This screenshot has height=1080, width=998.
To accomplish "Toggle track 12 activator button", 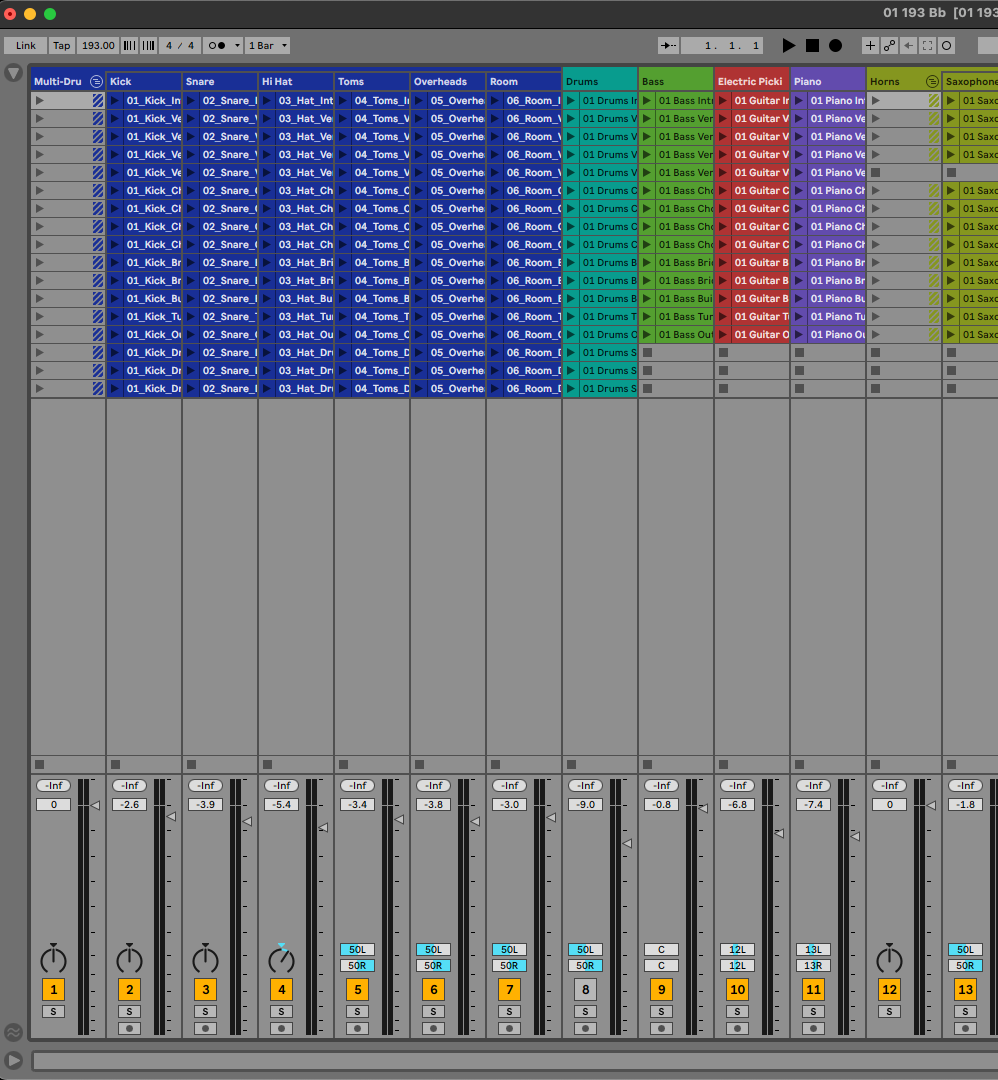I will [x=889, y=990].
